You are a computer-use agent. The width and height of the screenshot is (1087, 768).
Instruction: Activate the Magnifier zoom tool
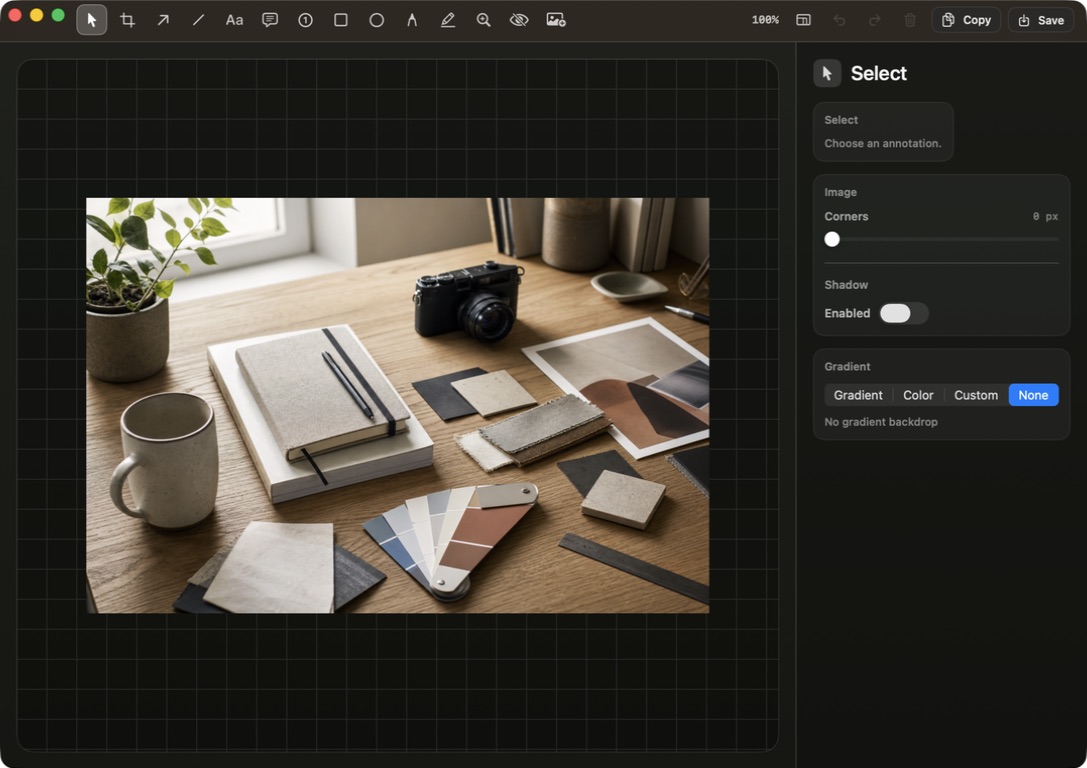tap(484, 20)
